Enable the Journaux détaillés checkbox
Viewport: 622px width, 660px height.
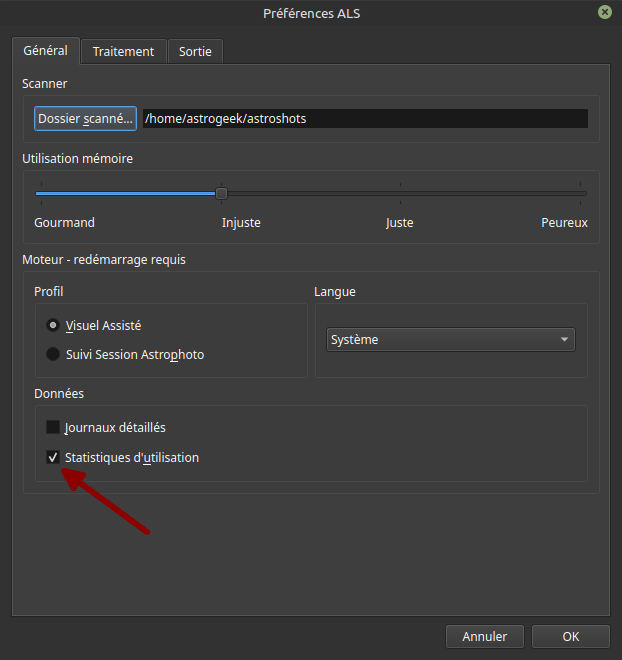tap(53, 427)
